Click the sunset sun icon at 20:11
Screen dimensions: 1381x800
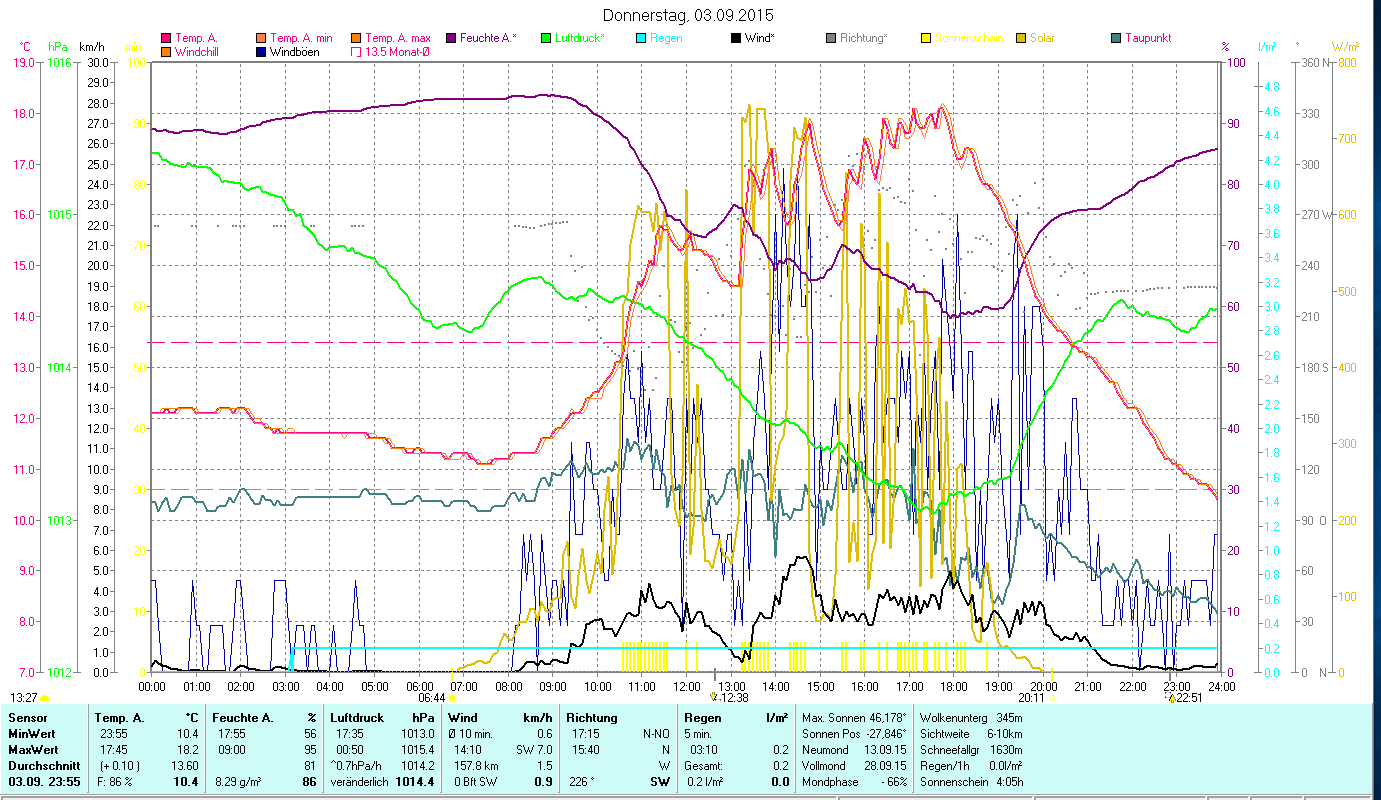click(x=1051, y=698)
